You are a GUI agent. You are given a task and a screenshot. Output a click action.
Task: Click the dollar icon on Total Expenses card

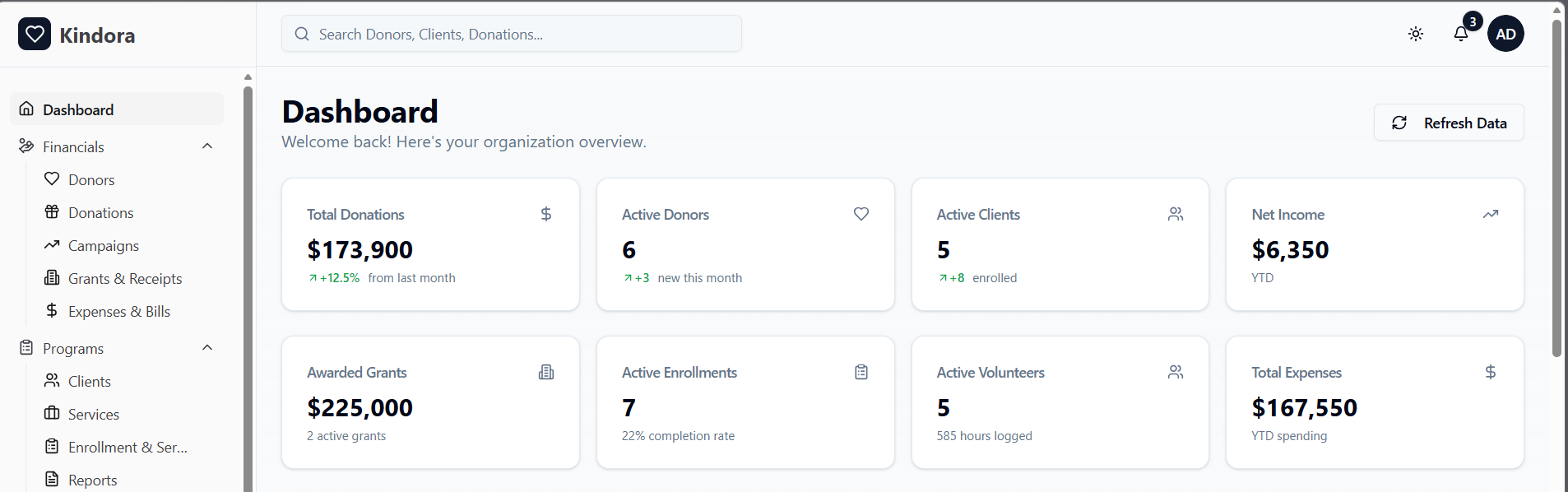pos(1491,372)
